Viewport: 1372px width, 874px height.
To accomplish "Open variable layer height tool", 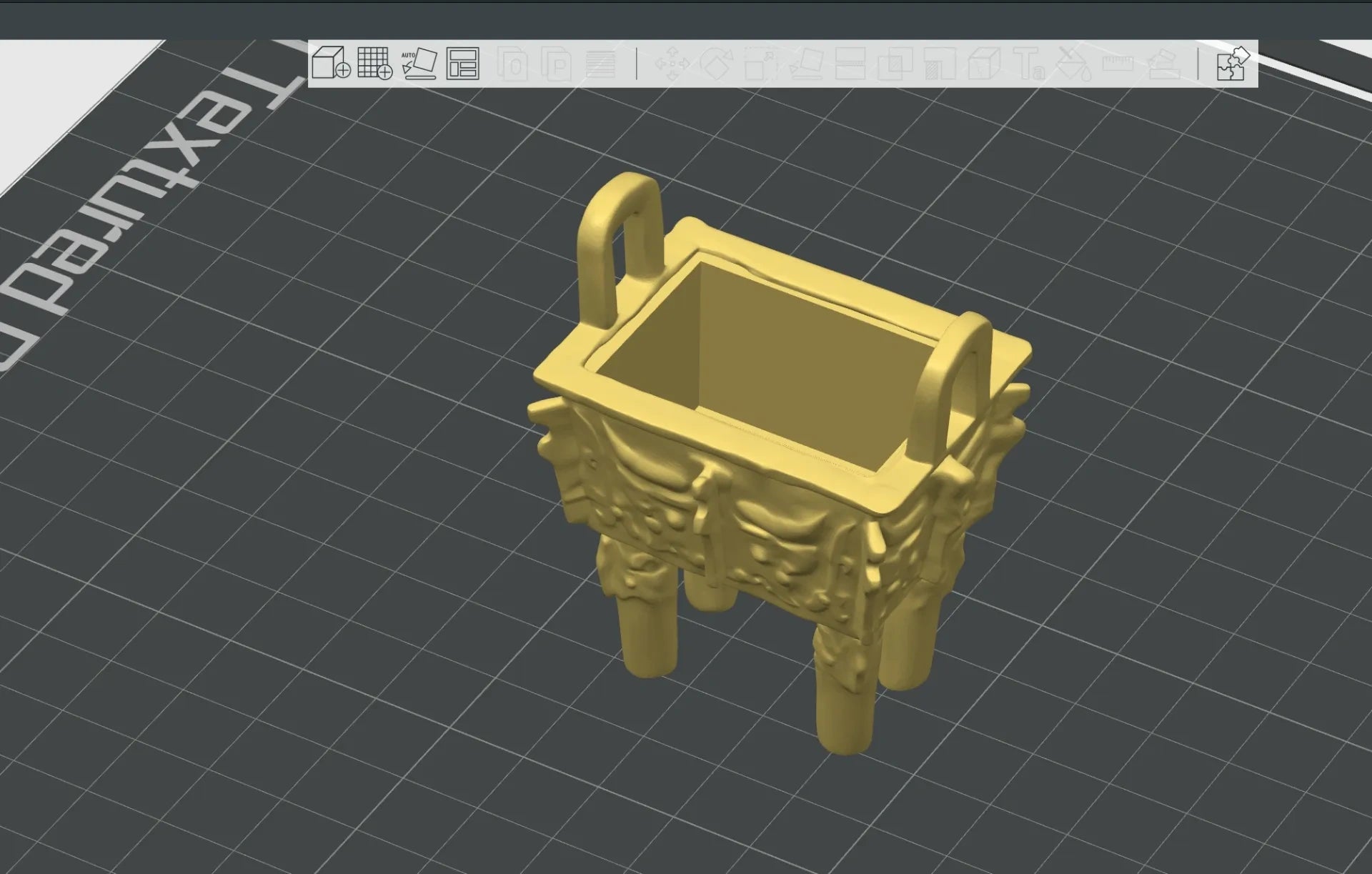I will click(x=600, y=64).
